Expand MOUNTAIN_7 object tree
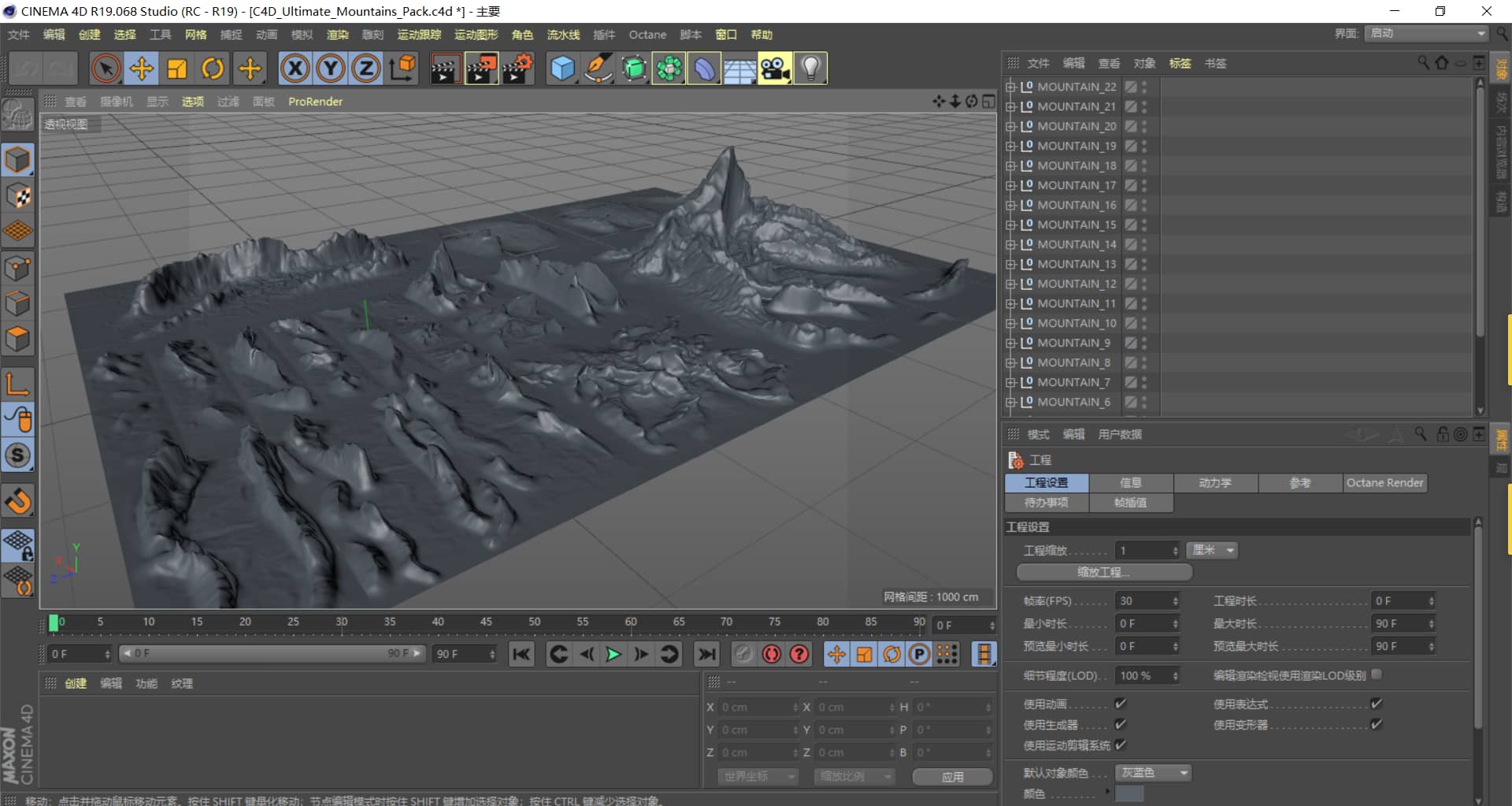The height and width of the screenshot is (806, 1512). pyautogui.click(x=1010, y=382)
